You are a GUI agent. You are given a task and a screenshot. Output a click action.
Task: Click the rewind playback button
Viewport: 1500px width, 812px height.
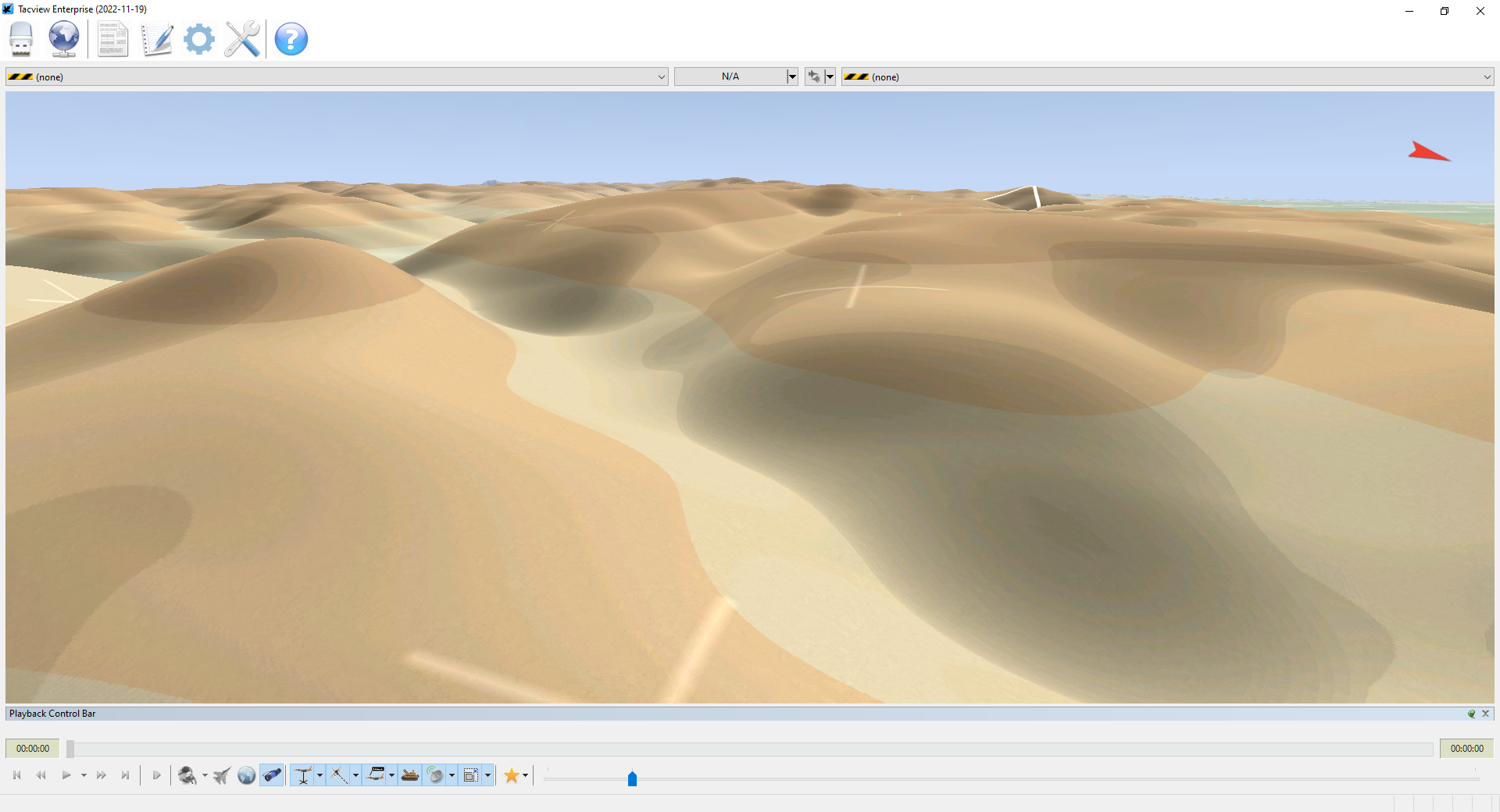pos(41,775)
